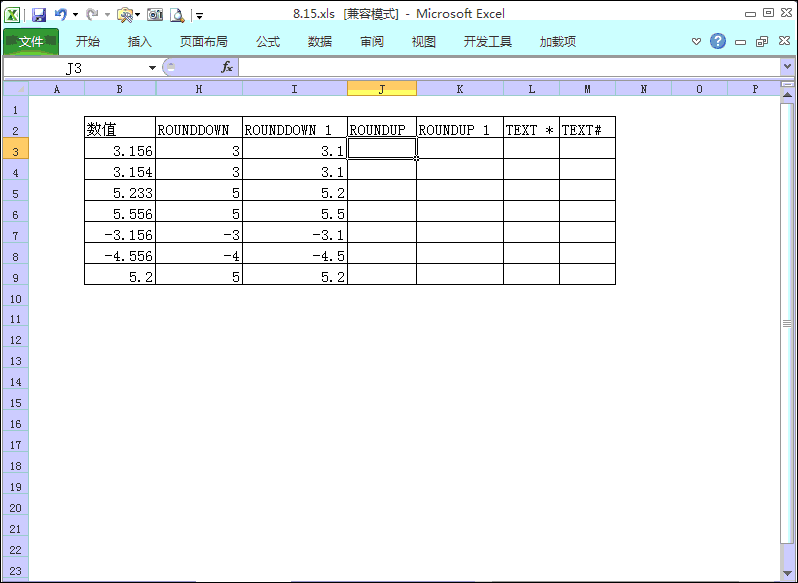This screenshot has width=798, height=583.
Task: Collapse the ribbon with the chevron icon
Action: pos(697,41)
